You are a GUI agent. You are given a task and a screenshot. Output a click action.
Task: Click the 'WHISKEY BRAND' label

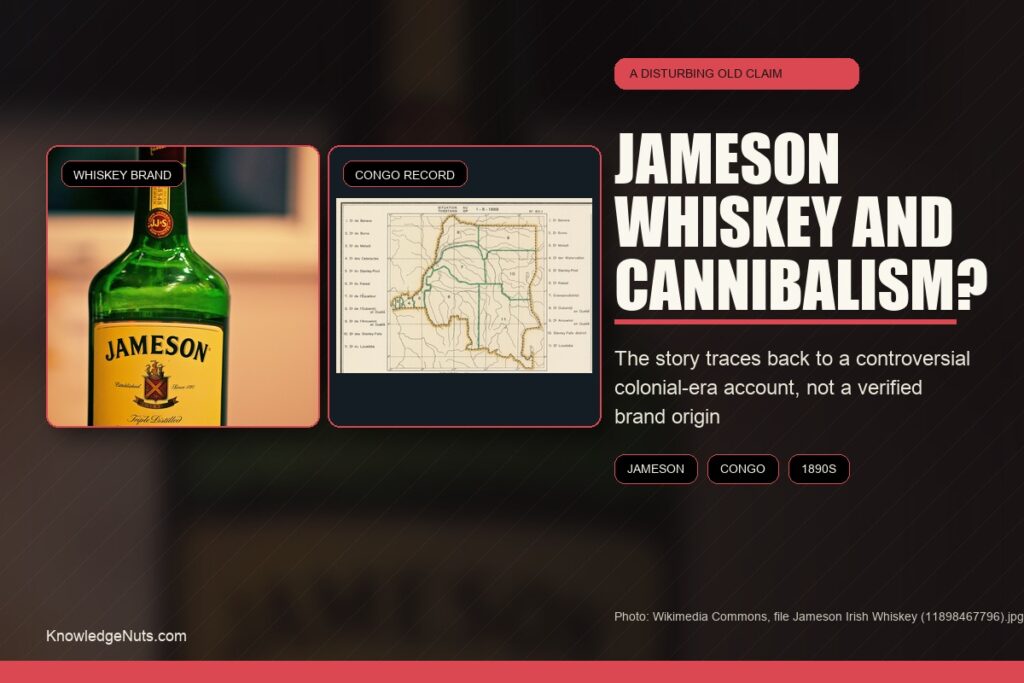(x=122, y=174)
